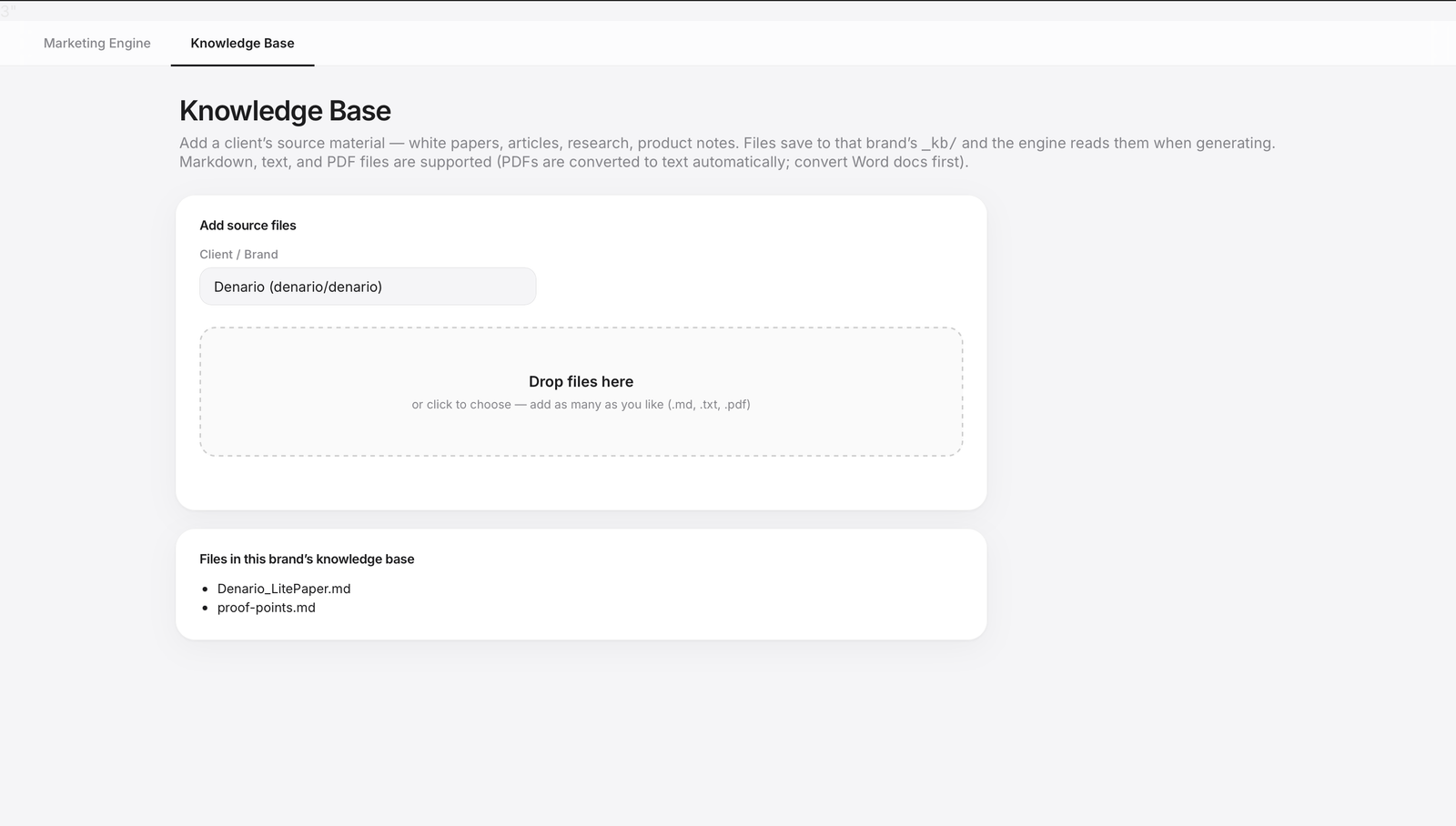1456x826 pixels.
Task: Click the Knowledge Base page heading
Action: point(285,111)
